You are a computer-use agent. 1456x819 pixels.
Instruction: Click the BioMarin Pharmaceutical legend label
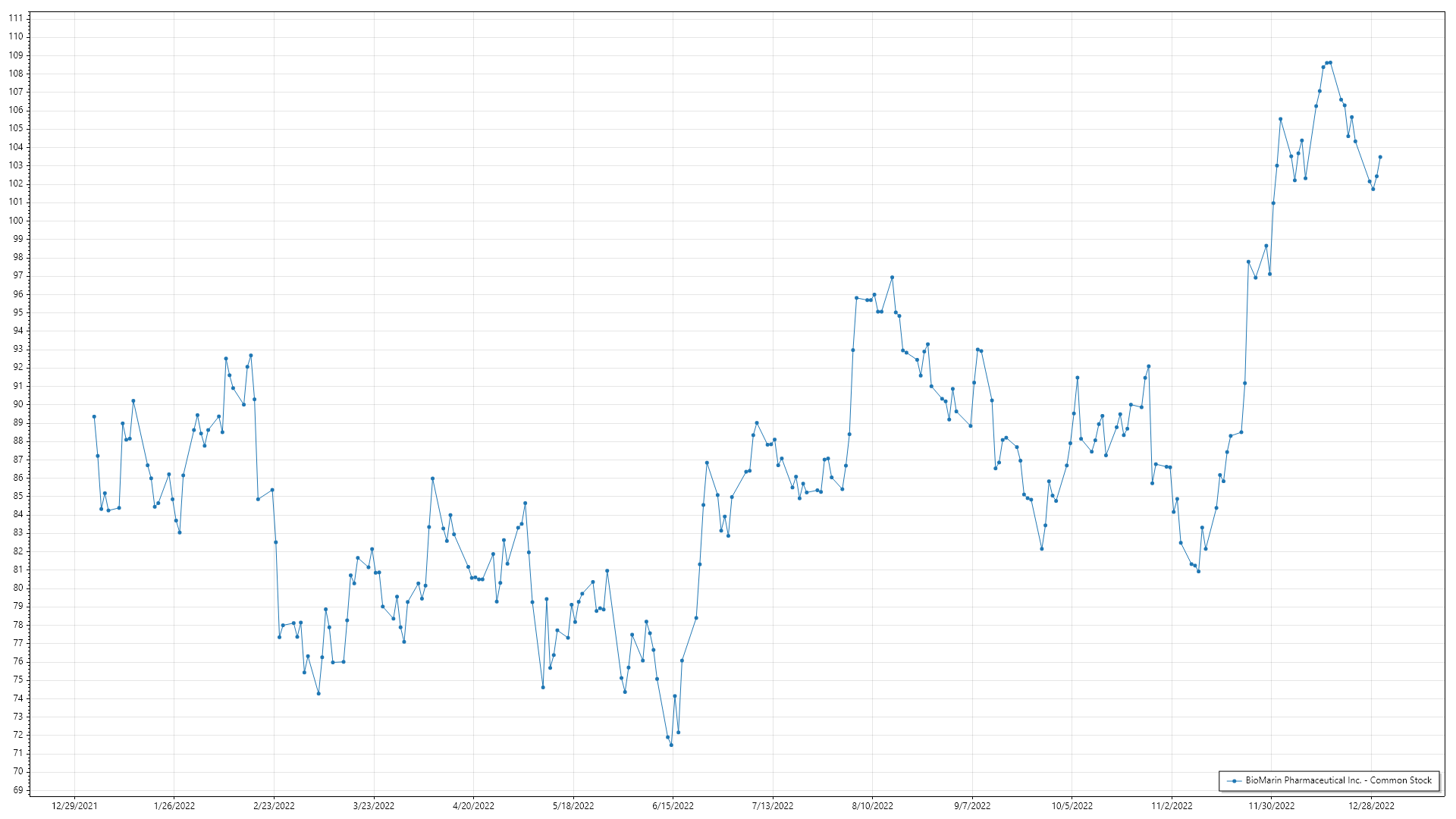pos(1338,780)
